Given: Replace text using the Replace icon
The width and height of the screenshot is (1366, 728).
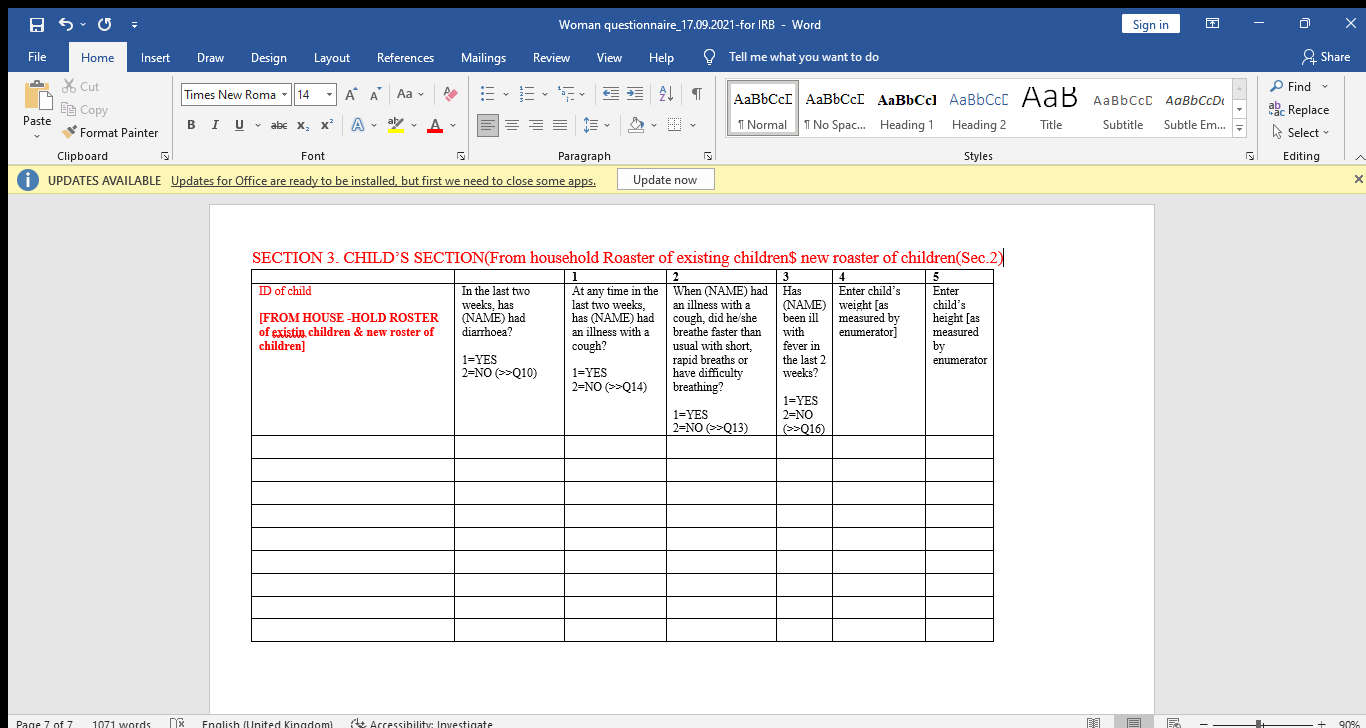Looking at the screenshot, I should [x=1276, y=110].
